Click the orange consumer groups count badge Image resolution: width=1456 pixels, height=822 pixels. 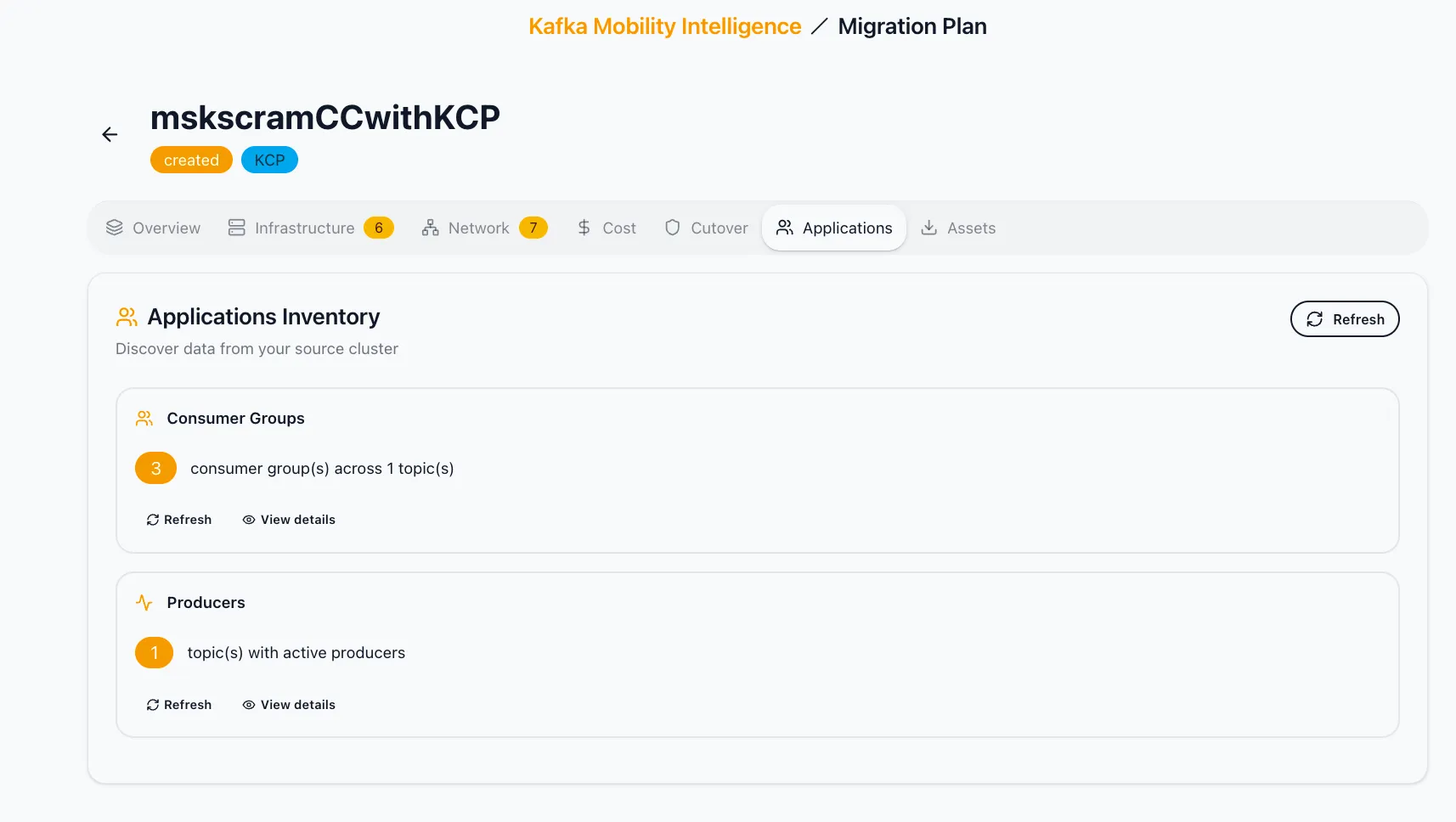click(x=155, y=468)
